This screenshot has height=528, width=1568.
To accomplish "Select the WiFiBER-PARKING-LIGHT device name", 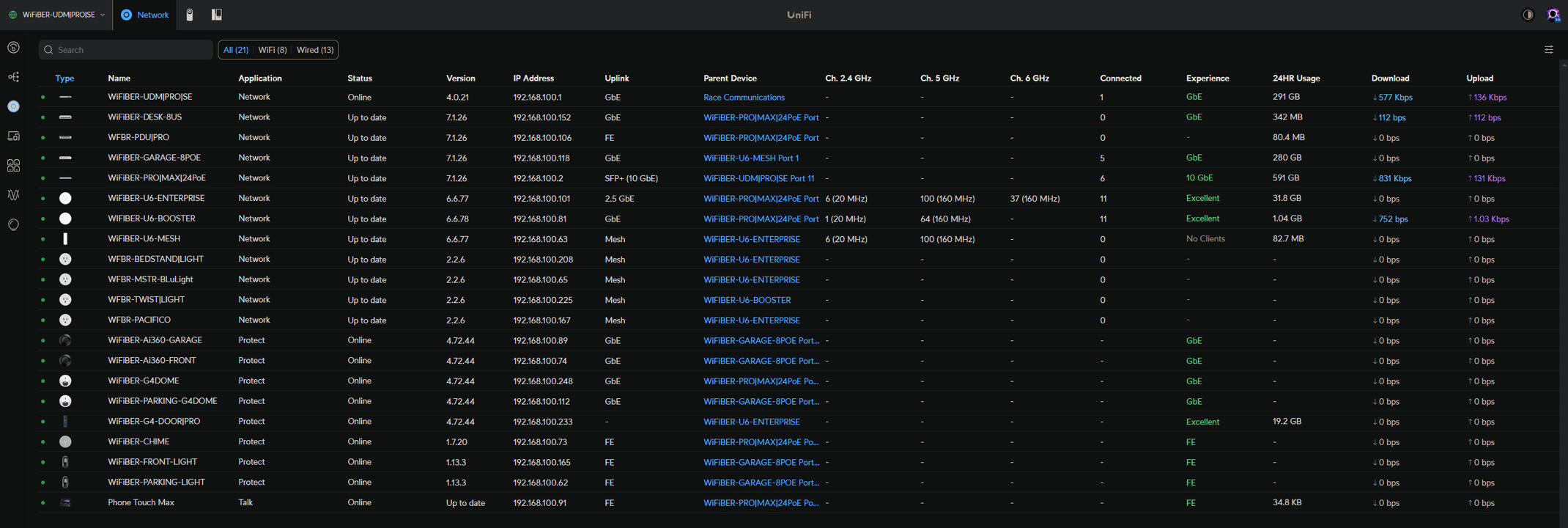I will (156, 482).
